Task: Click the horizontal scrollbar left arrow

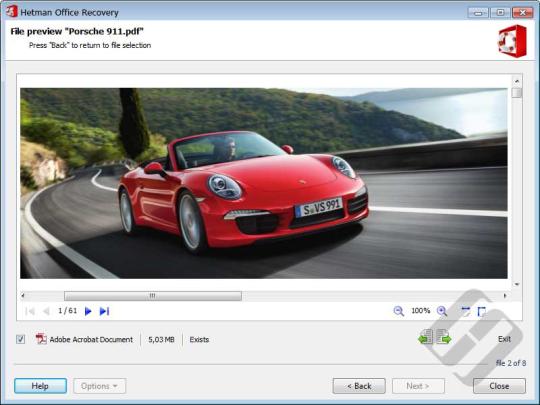Action: (23, 295)
